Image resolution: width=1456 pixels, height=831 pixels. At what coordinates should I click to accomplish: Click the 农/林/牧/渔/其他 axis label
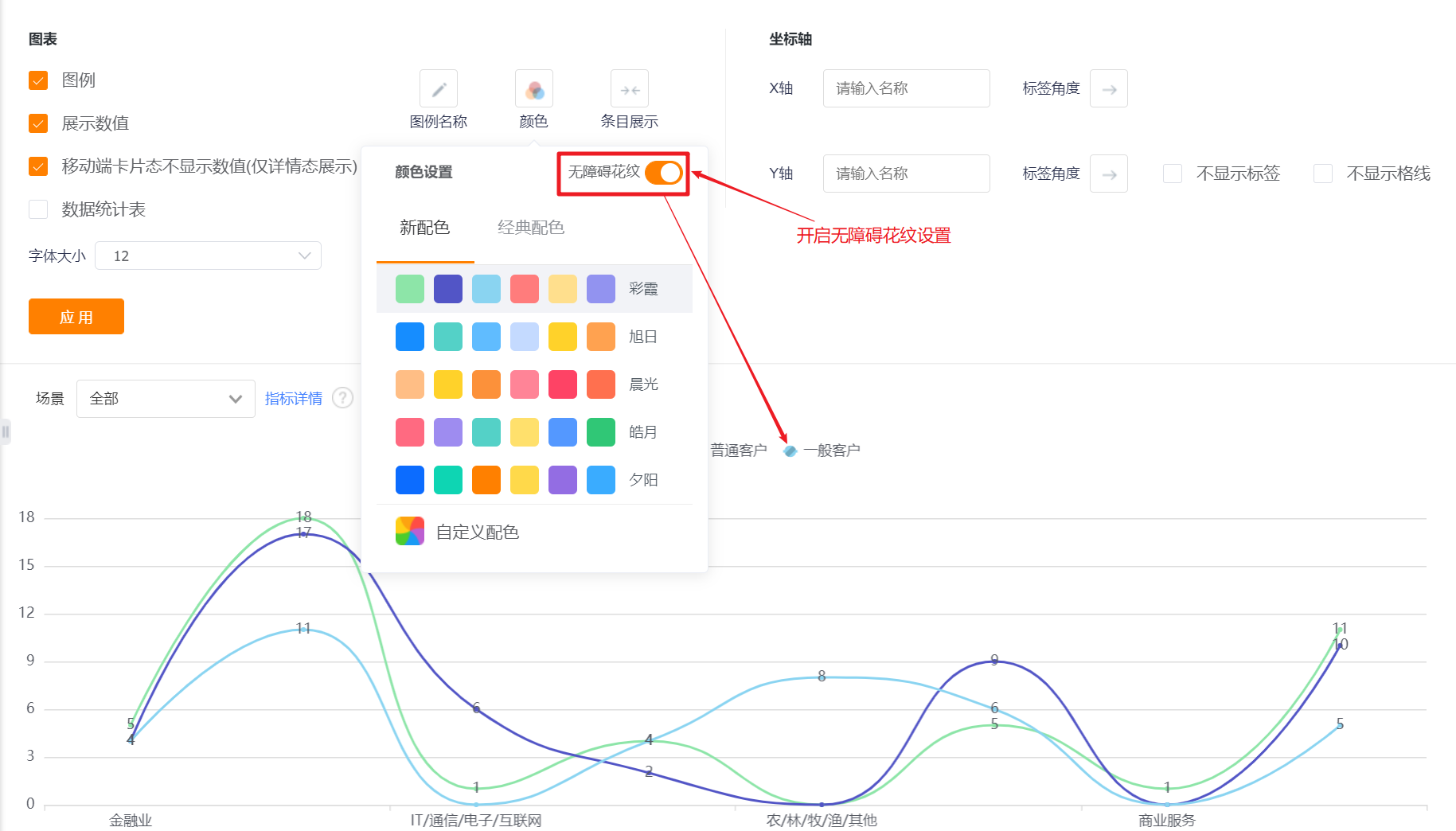point(822,820)
